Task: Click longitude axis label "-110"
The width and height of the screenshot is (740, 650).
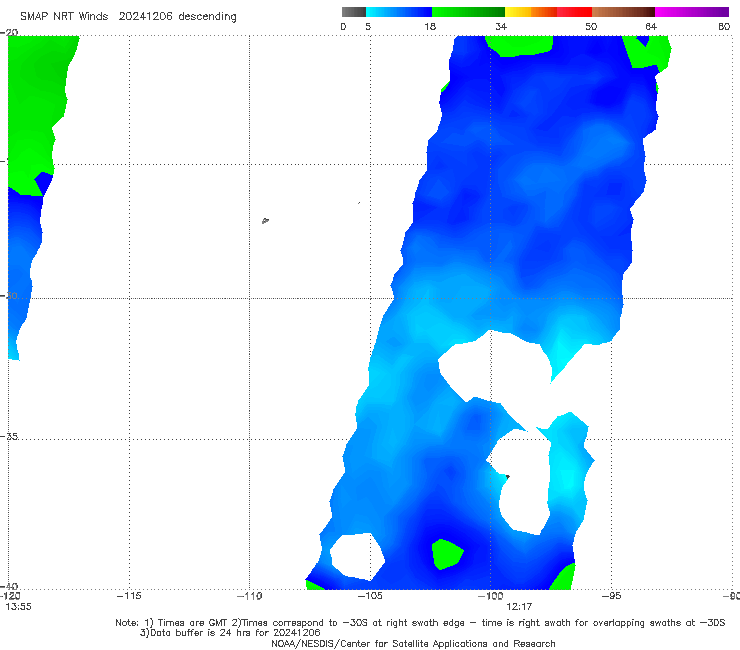Action: pyautogui.click(x=250, y=596)
